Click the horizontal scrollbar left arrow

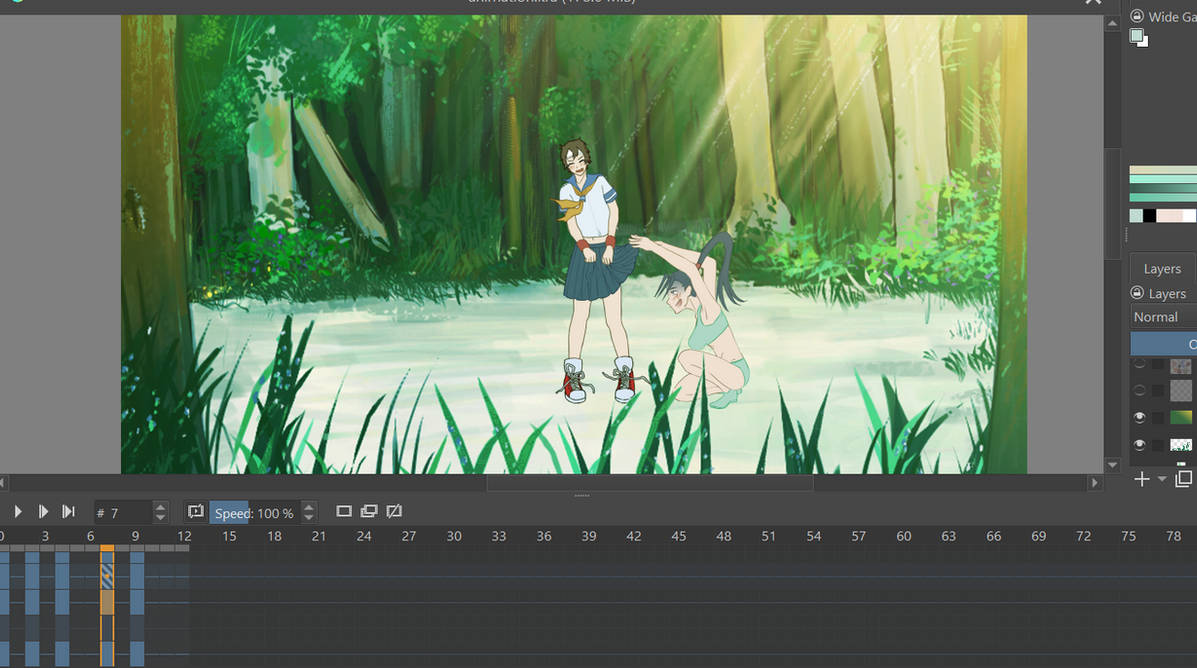point(3,482)
